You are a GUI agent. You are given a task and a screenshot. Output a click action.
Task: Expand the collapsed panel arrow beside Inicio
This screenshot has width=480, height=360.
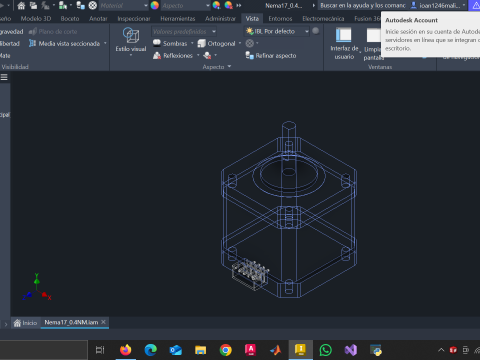coord(6,324)
